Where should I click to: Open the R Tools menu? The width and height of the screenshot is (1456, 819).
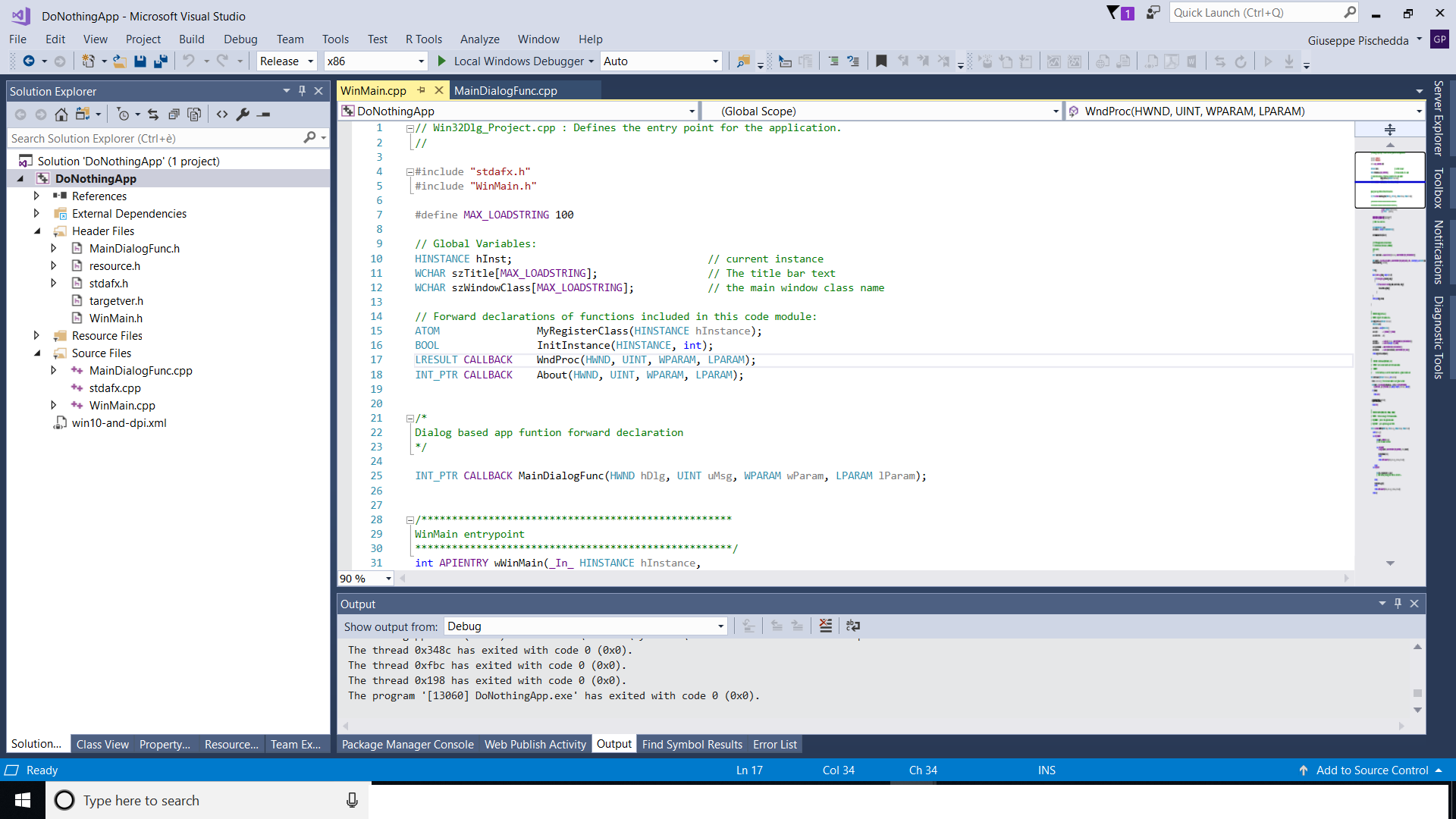pyautogui.click(x=423, y=39)
